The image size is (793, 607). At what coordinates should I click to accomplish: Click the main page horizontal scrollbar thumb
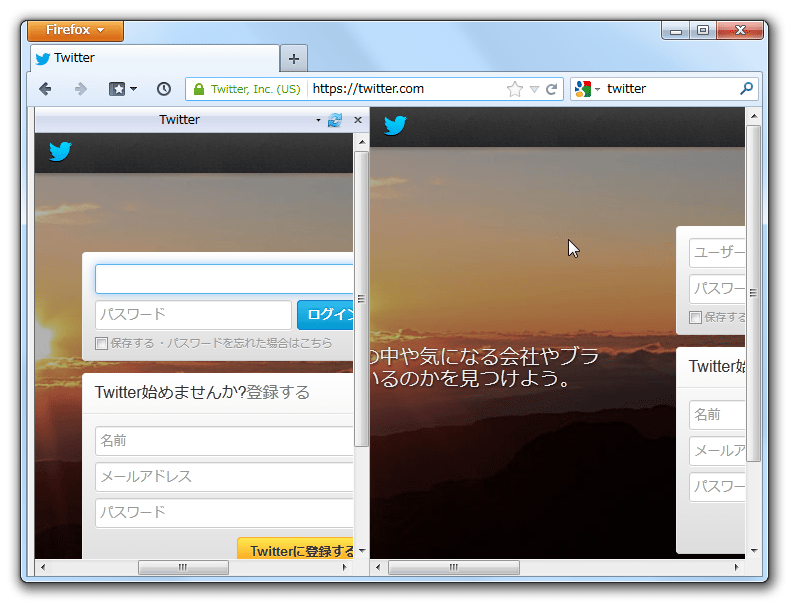tap(454, 568)
